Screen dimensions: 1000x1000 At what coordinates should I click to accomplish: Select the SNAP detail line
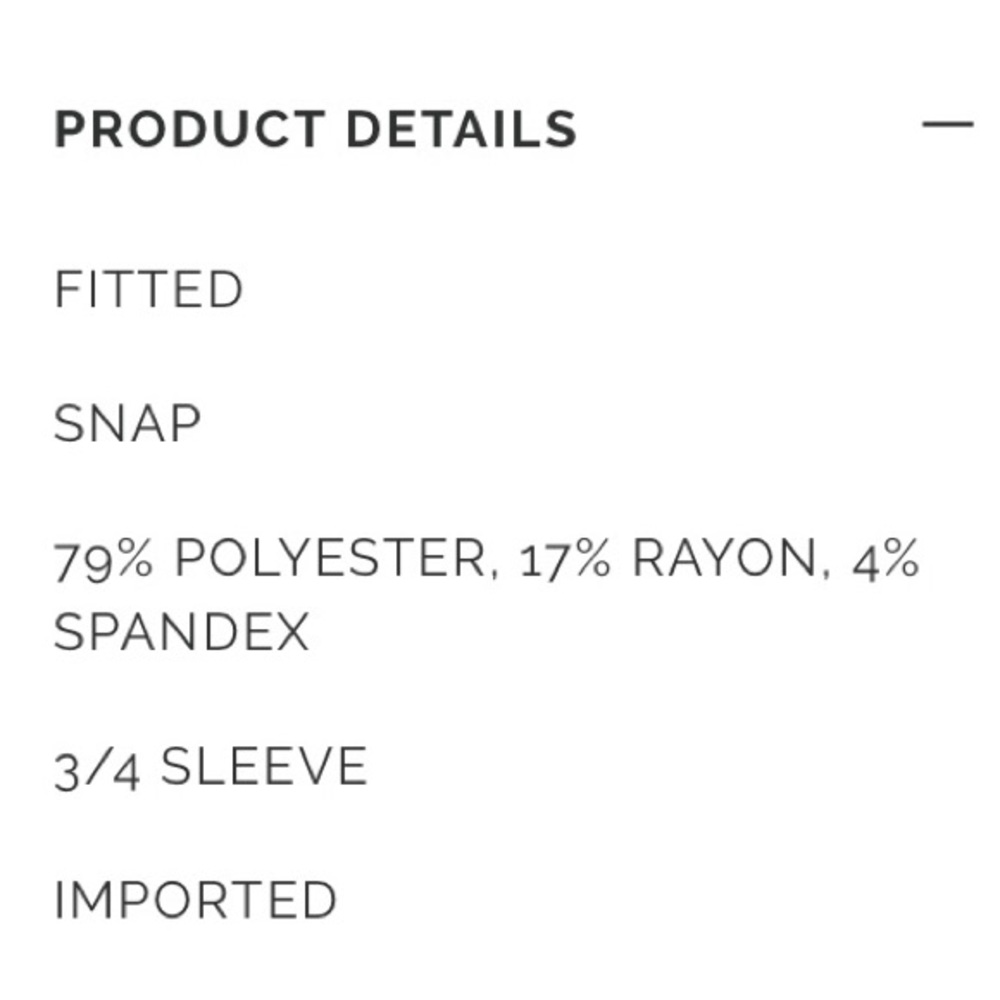128,423
